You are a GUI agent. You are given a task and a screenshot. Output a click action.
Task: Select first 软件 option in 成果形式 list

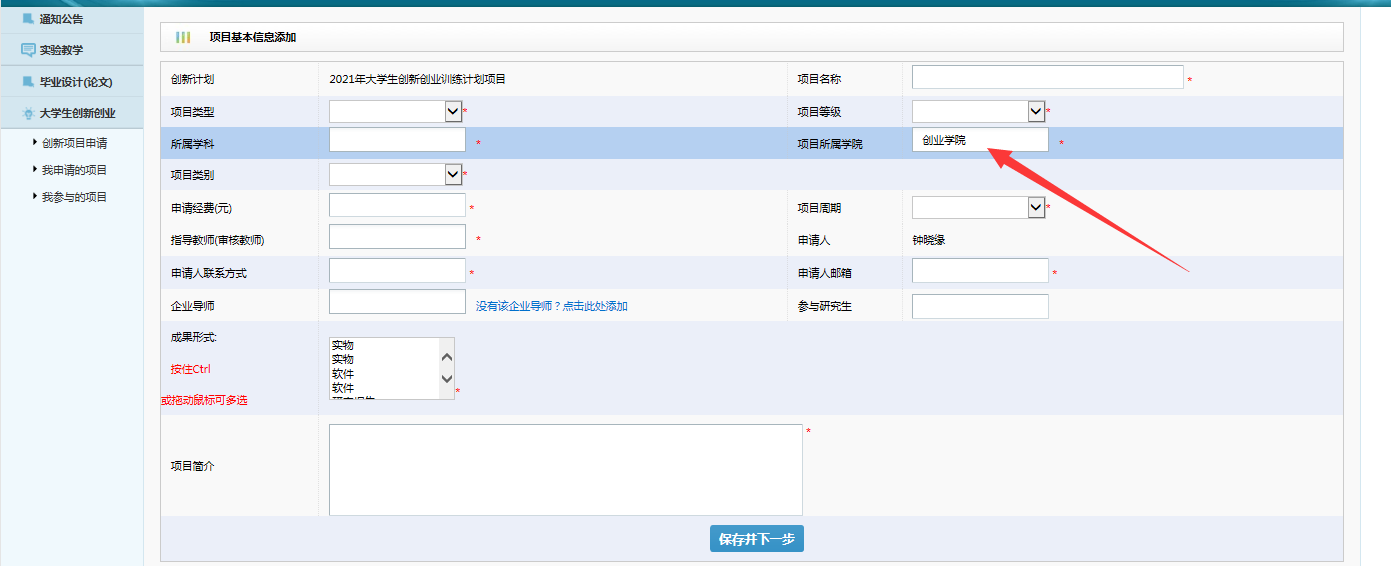coord(343,373)
